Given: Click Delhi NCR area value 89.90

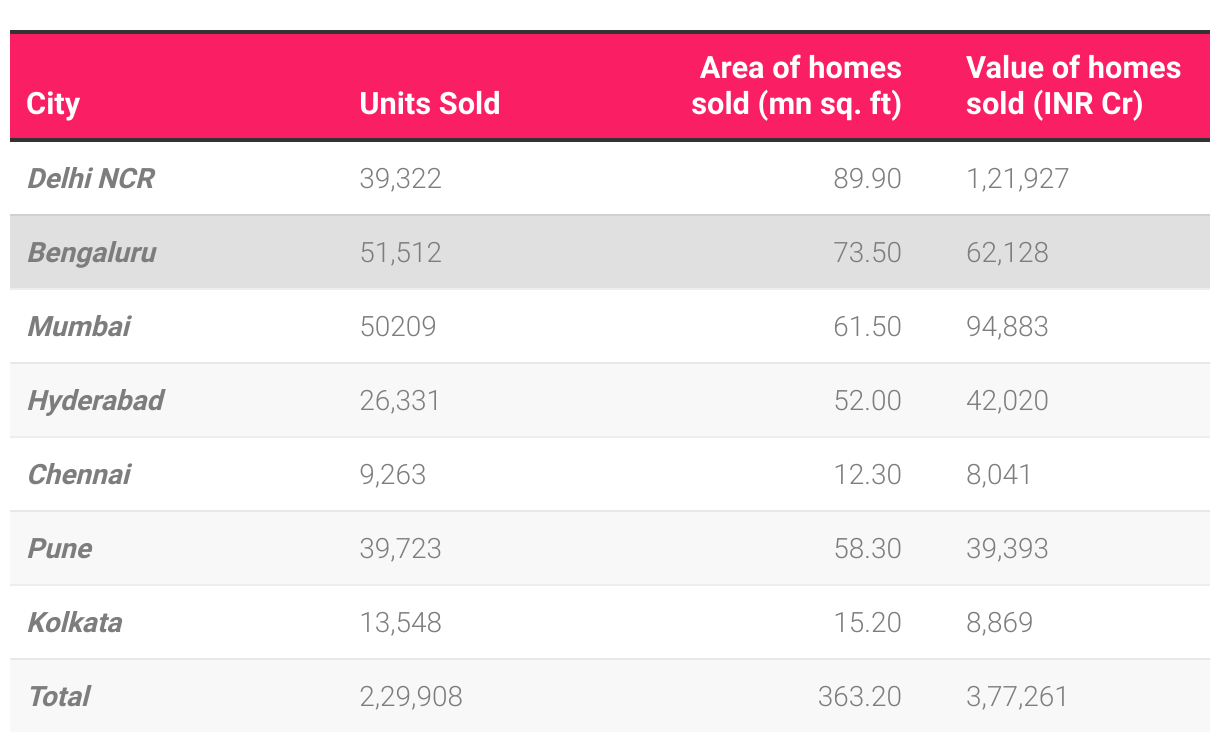Looking at the screenshot, I should pos(867,179).
